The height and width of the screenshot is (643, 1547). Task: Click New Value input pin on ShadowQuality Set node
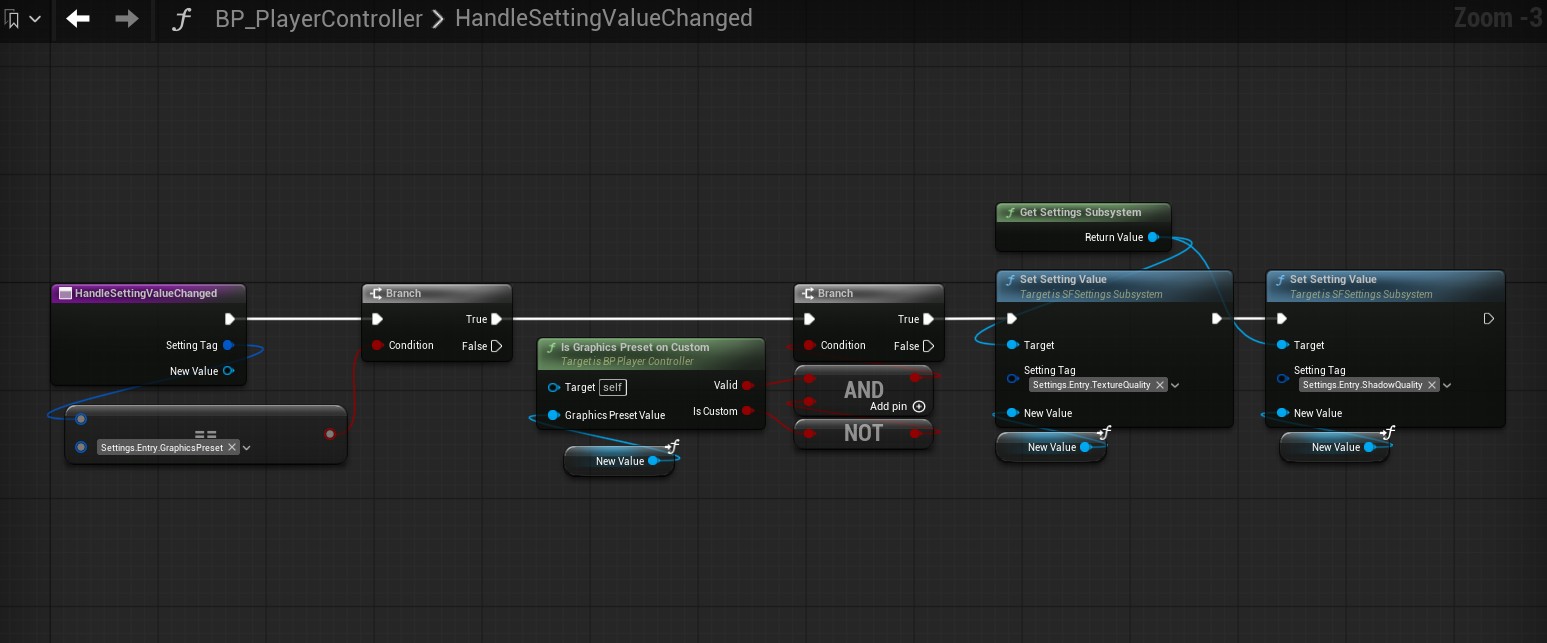[x=1282, y=413]
